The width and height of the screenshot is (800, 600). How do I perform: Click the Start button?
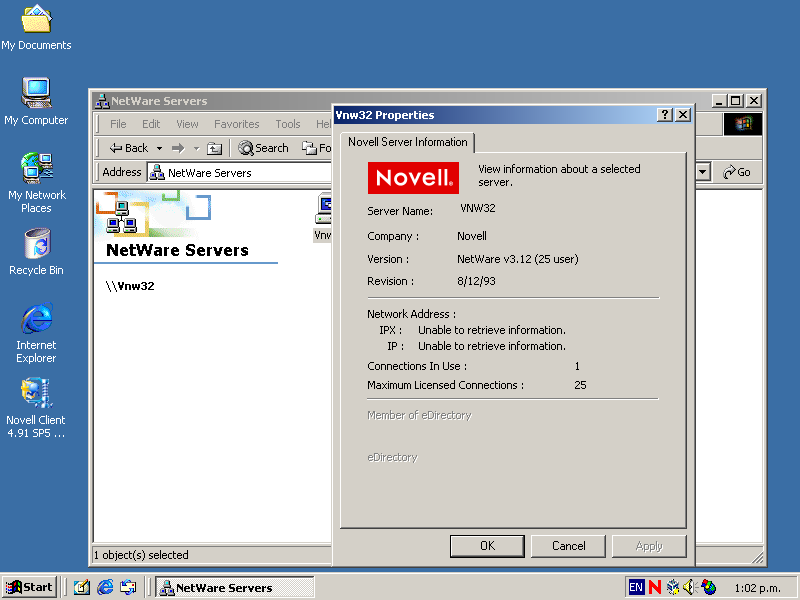click(x=29, y=587)
